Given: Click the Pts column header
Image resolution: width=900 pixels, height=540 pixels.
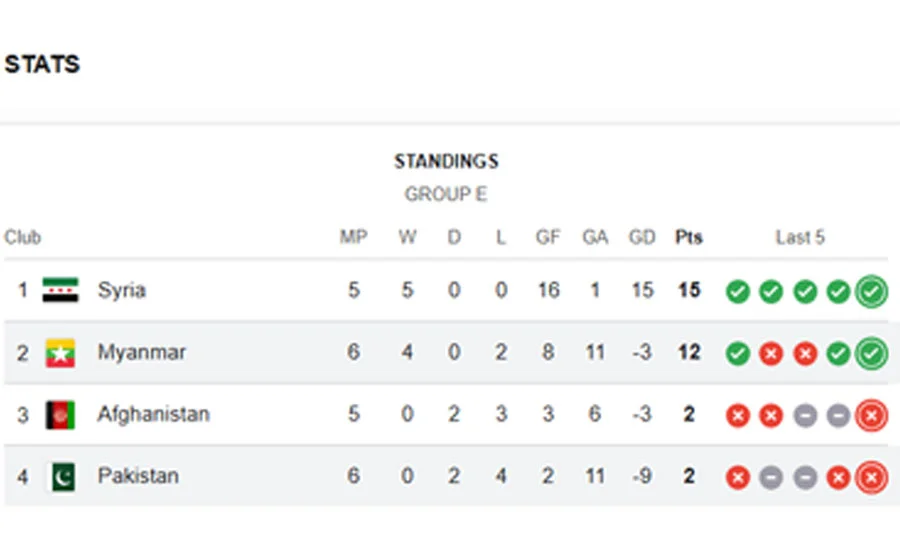Looking at the screenshot, I should [689, 238].
